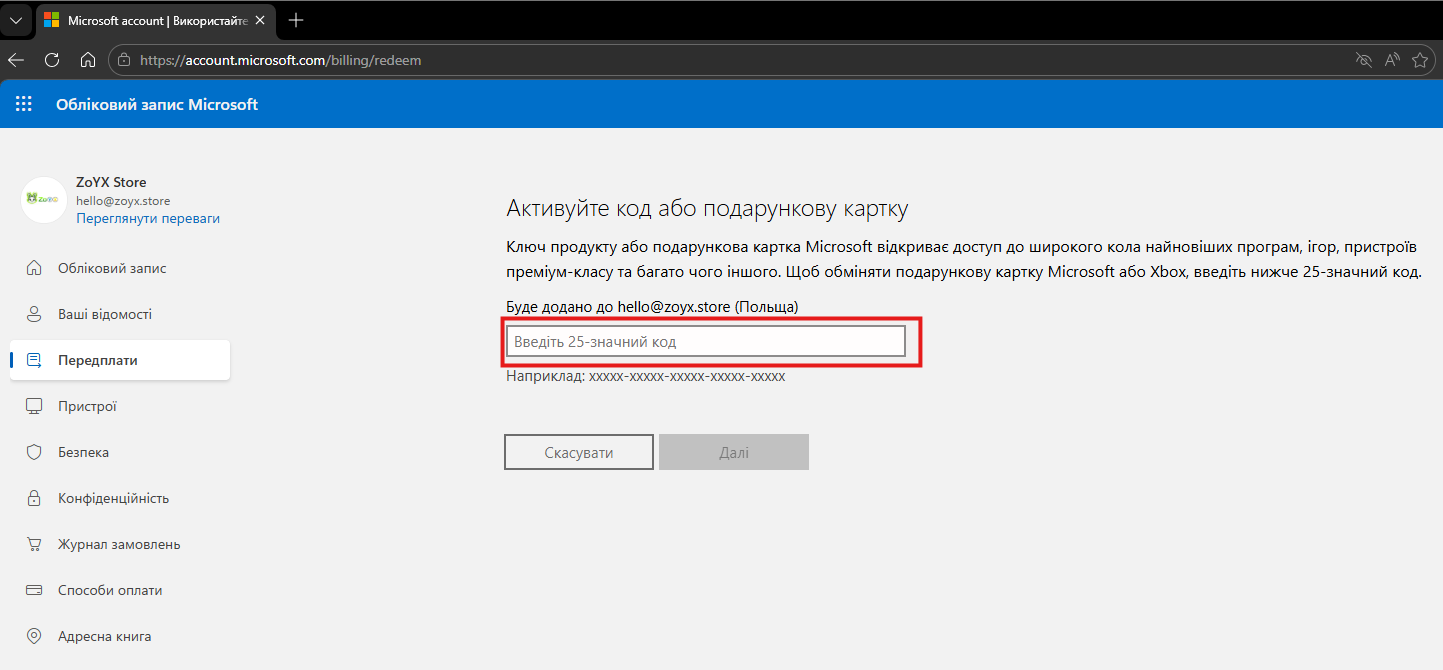The width and height of the screenshot is (1443, 670).
Task: Click the address bar URL
Action: pos(281,60)
